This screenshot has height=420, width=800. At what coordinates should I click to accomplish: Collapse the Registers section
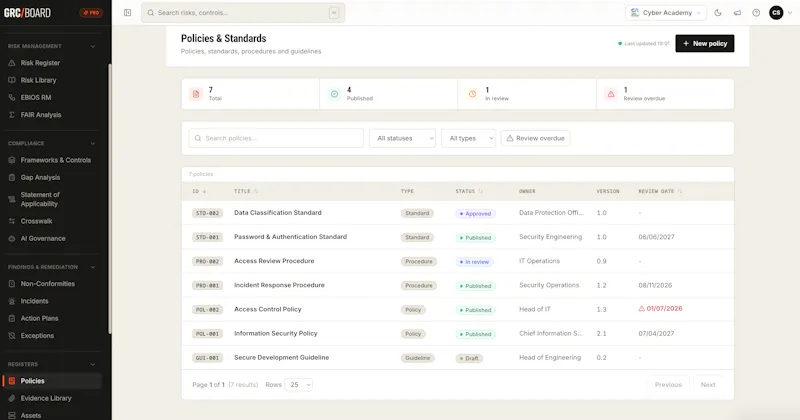coord(93,364)
